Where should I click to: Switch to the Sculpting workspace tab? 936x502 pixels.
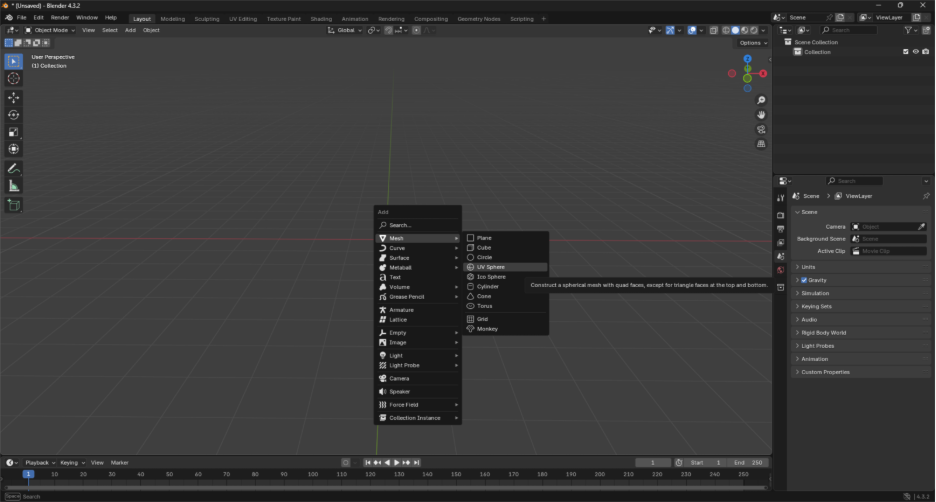(x=207, y=18)
